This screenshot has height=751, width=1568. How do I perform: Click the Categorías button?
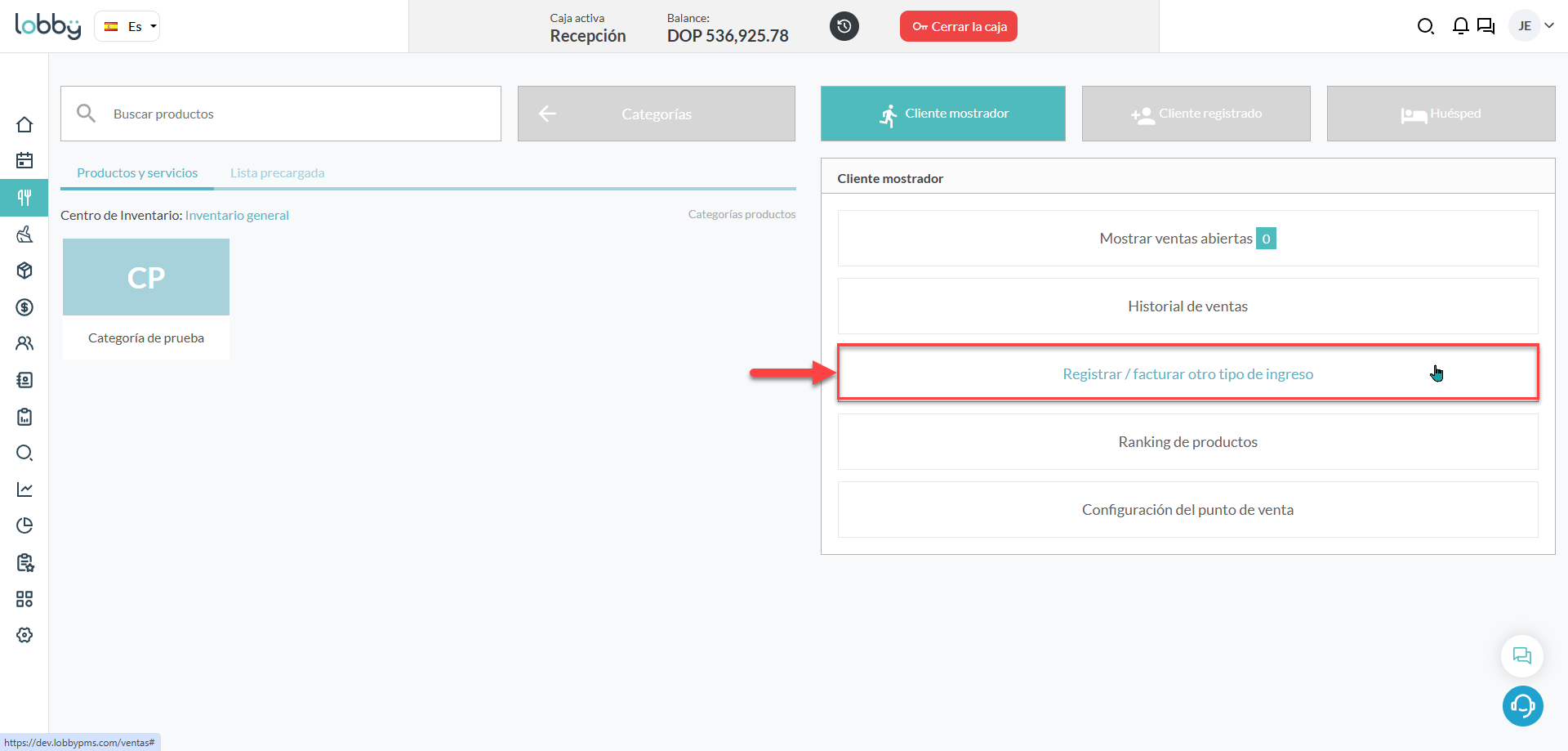(657, 114)
